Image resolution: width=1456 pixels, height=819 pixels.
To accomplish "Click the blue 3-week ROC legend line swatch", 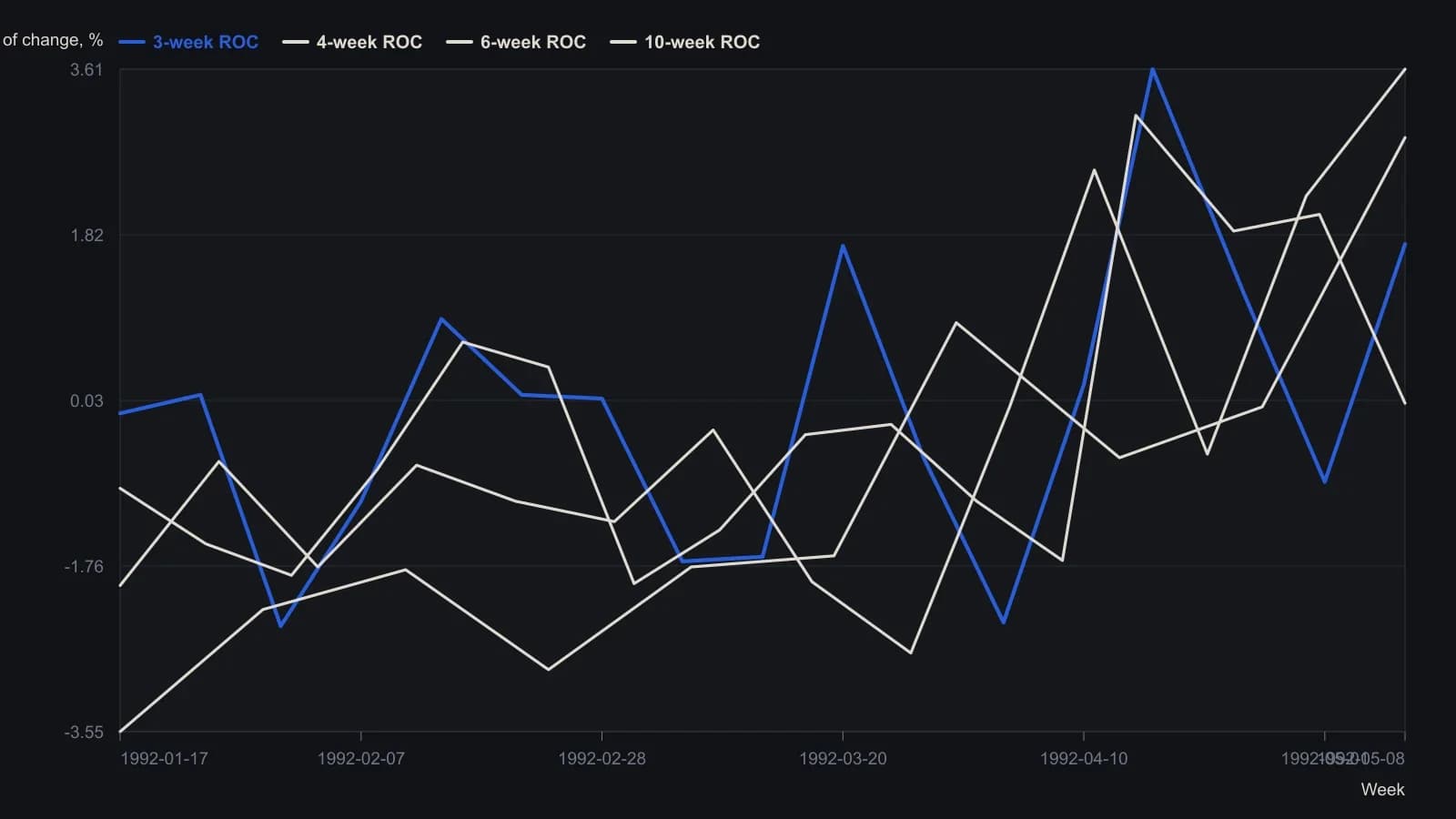I will click(132, 42).
